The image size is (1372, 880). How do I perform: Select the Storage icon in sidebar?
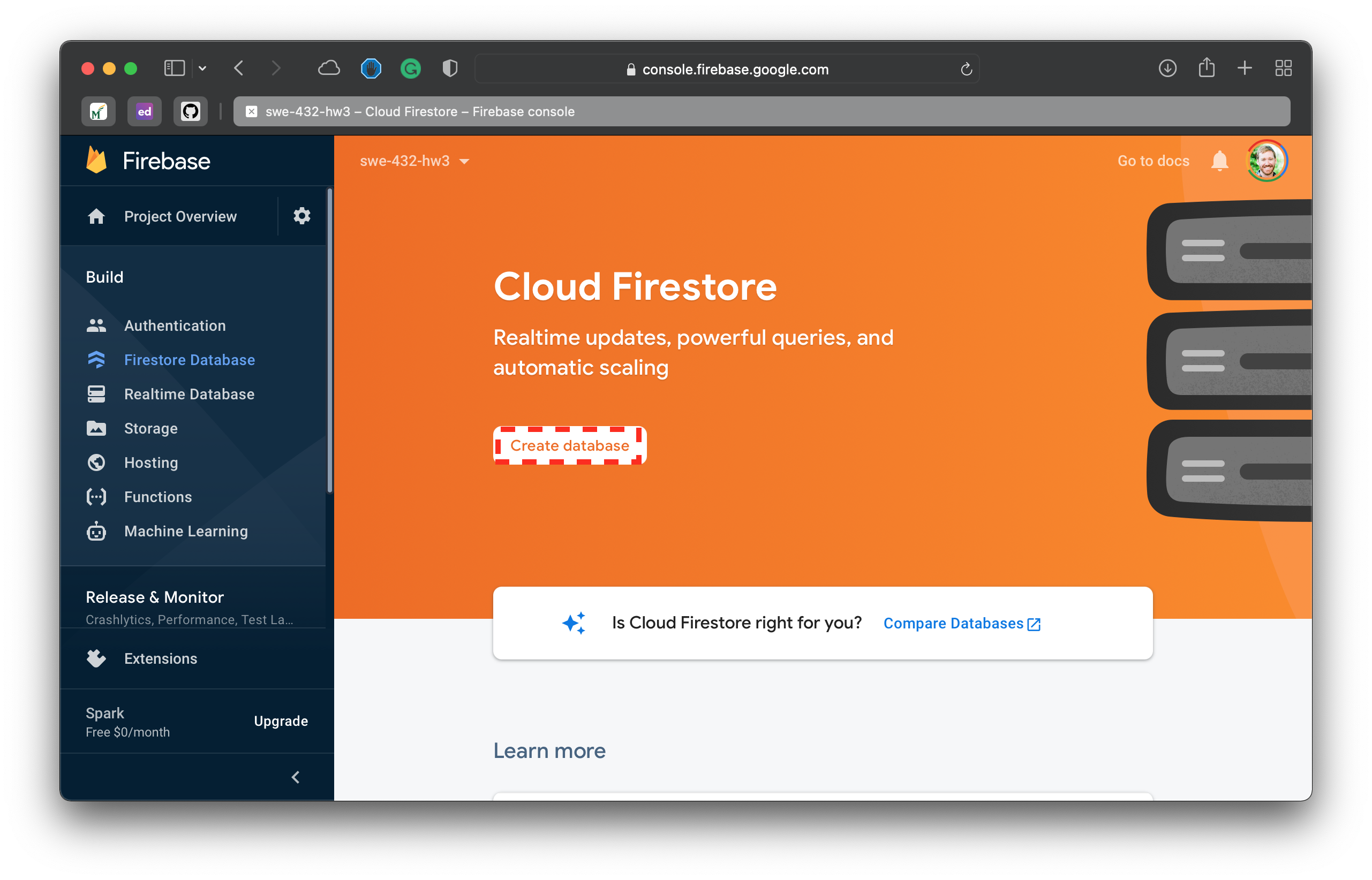(97, 428)
